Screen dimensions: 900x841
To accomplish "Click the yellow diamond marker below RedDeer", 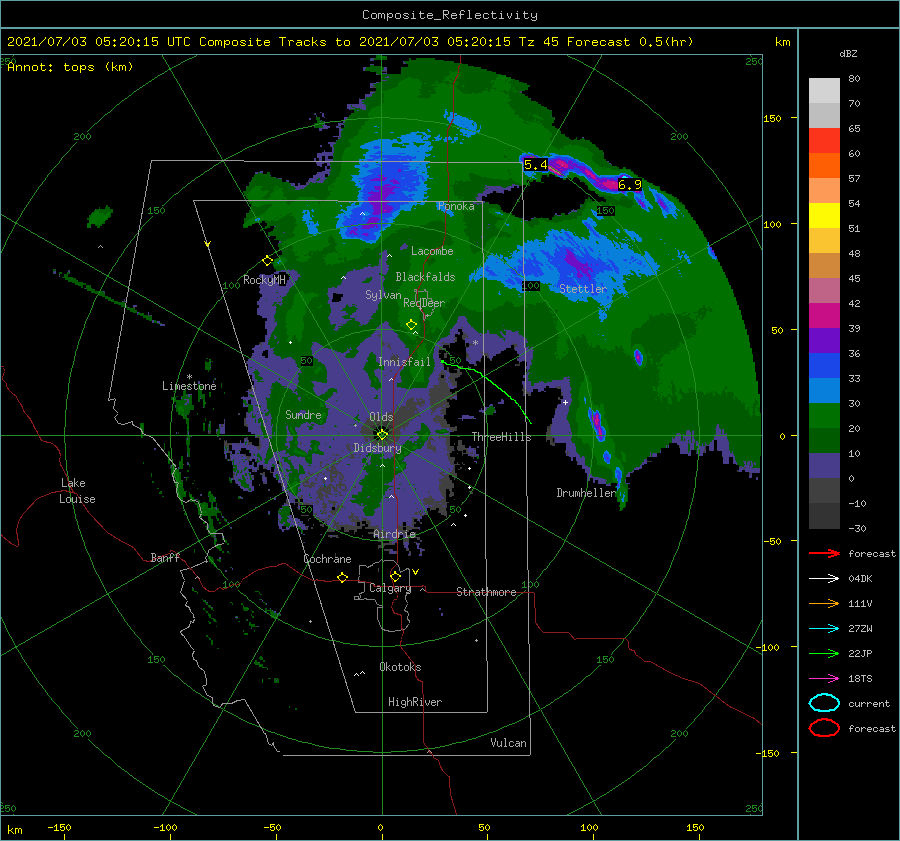I will coord(412,324).
